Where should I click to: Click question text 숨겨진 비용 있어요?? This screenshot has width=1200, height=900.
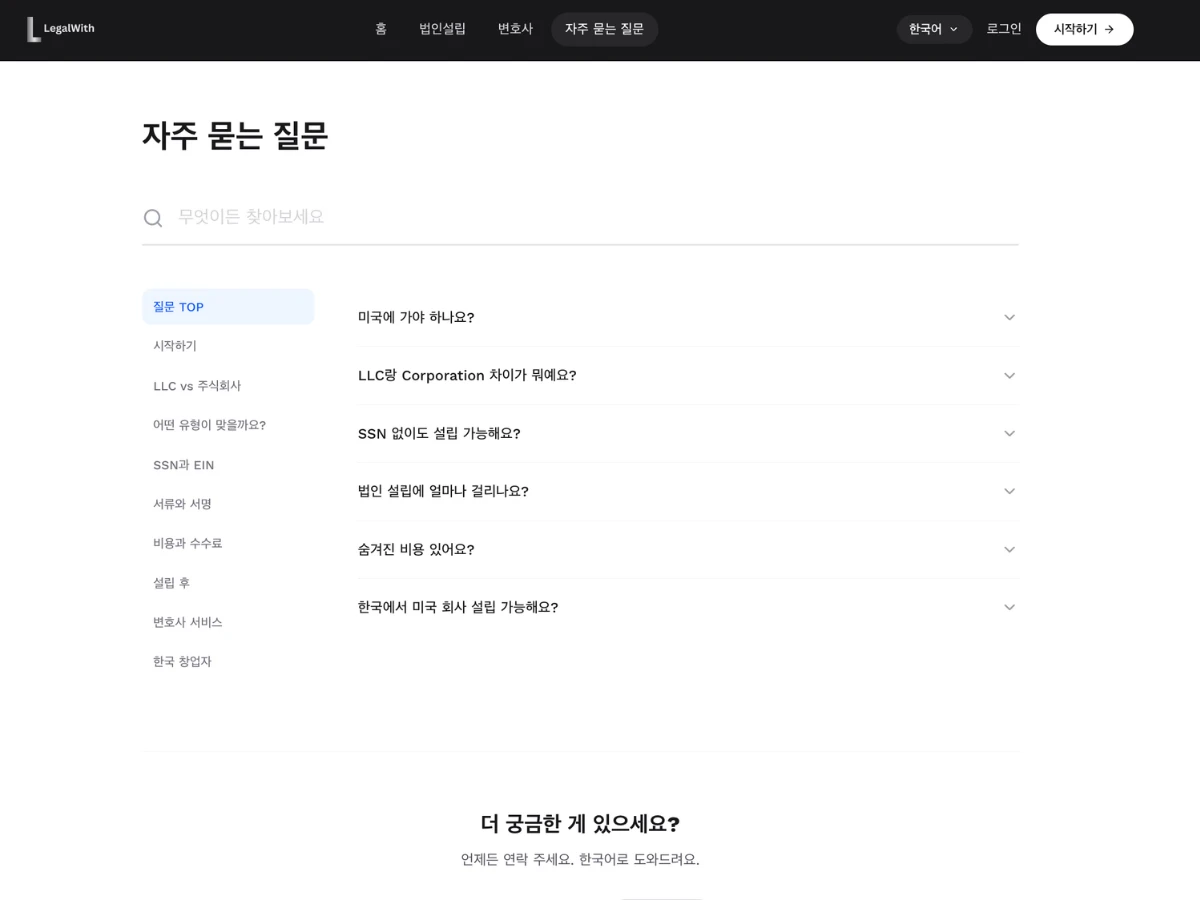416,549
